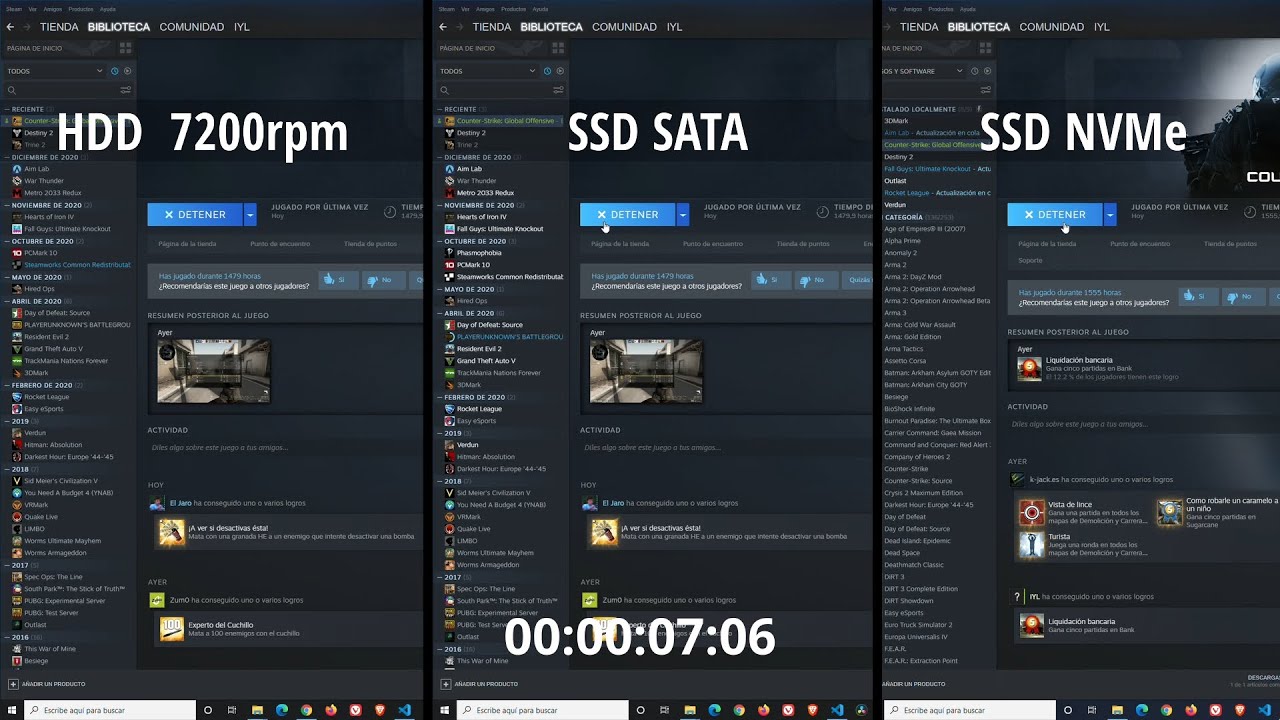The height and width of the screenshot is (720, 1280).
Task: Open TODOS dropdown in HDD window
Action: click(x=55, y=71)
